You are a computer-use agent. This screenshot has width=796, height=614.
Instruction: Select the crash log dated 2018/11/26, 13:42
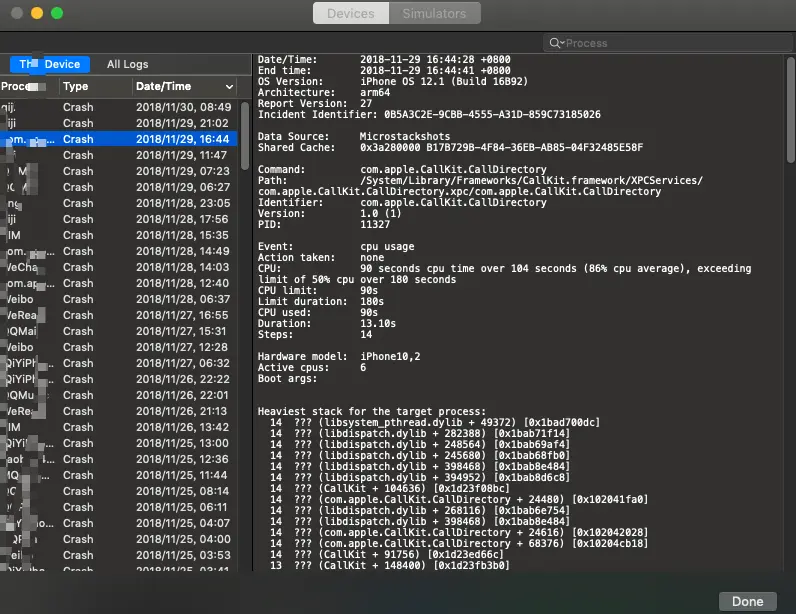119,427
